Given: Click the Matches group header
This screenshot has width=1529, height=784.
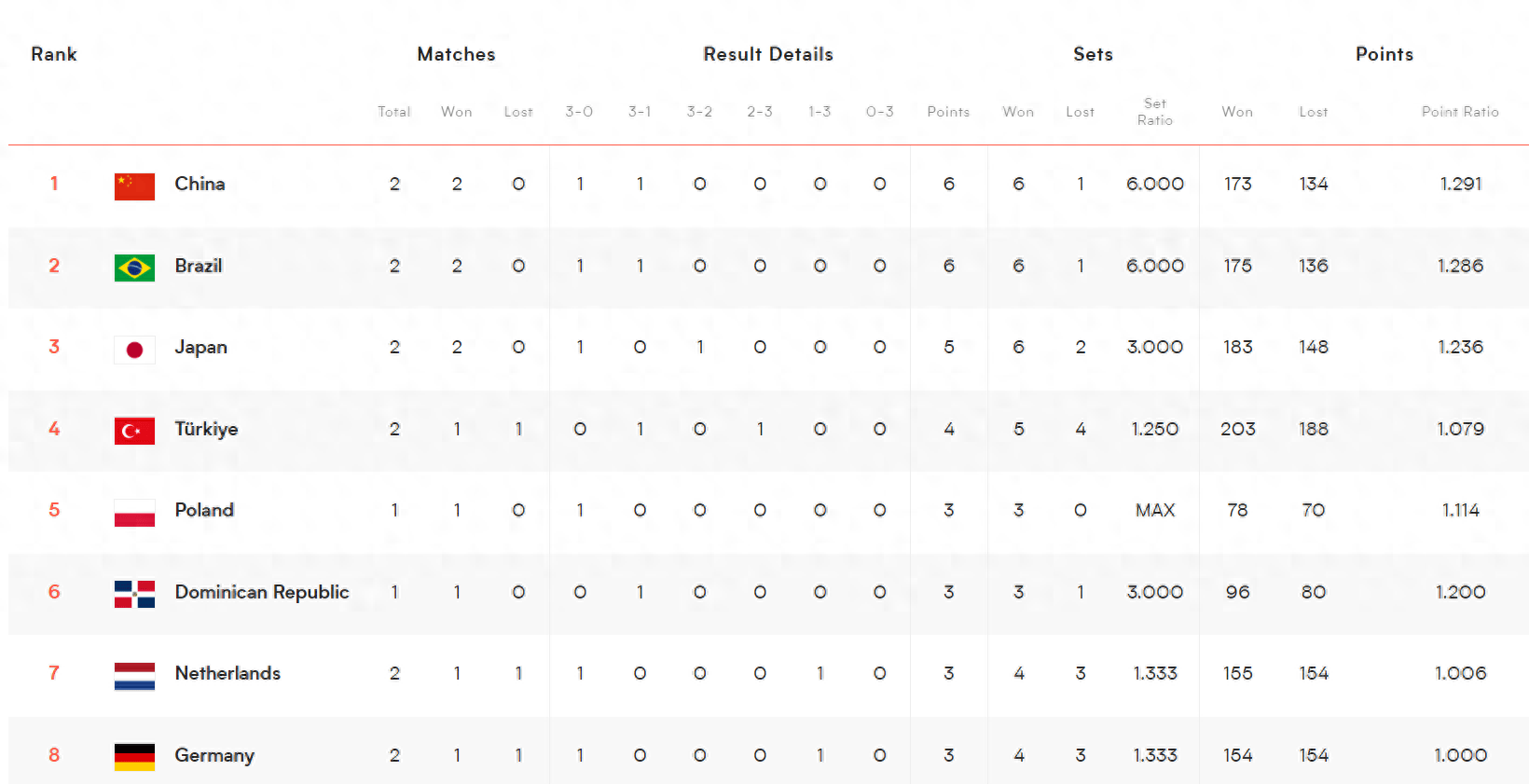Looking at the screenshot, I should pos(456,54).
